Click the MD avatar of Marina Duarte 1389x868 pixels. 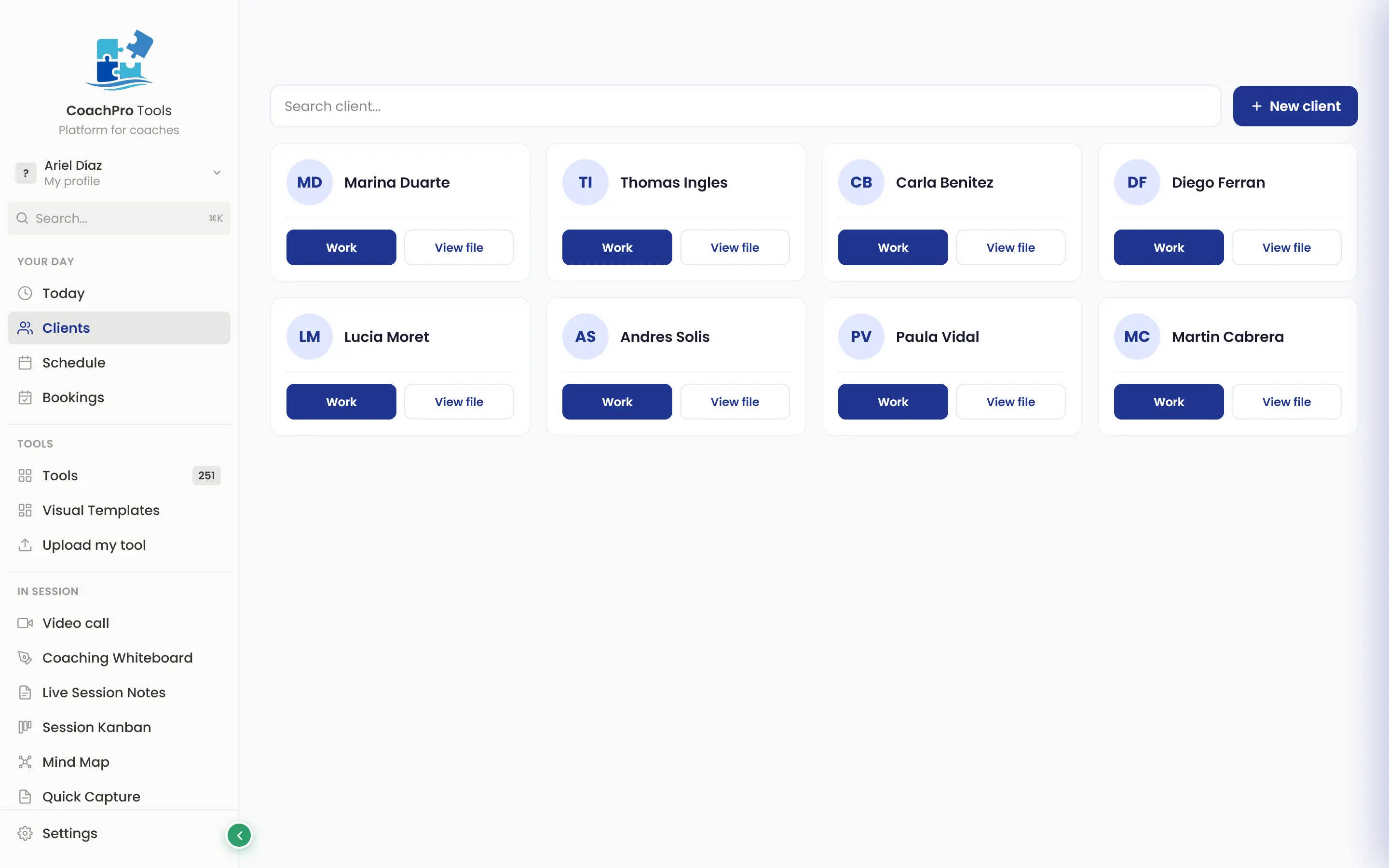[309, 183]
